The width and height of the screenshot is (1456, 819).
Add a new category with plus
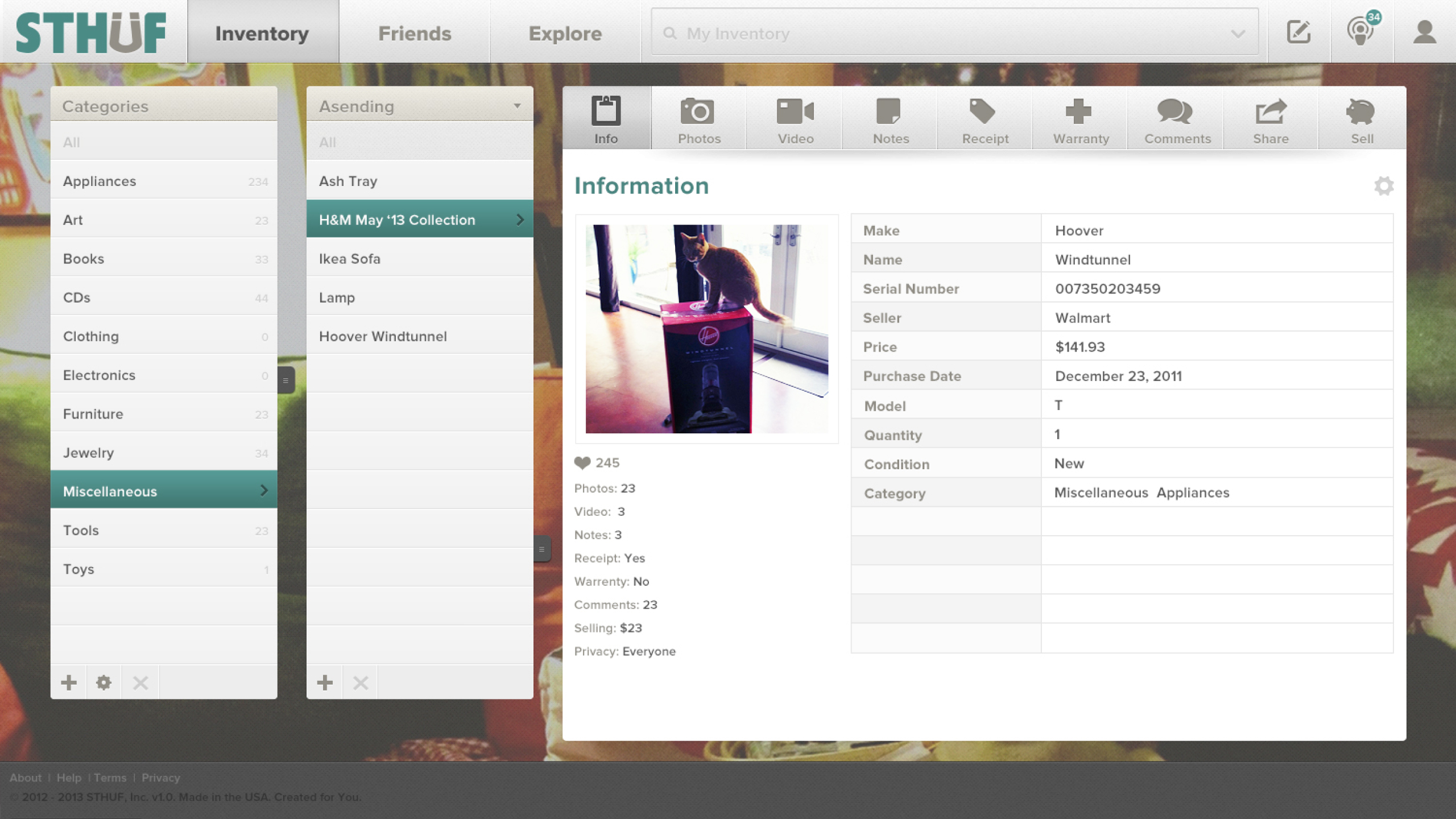click(x=69, y=682)
